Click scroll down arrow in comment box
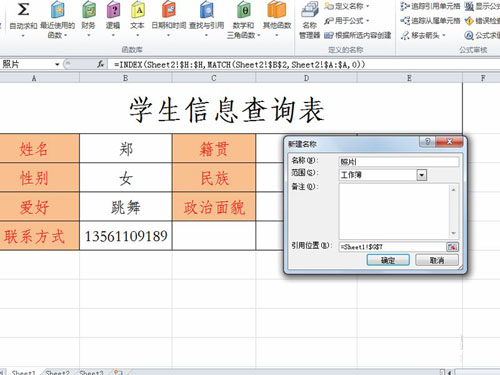This screenshot has height=375, width=500. coord(453,233)
